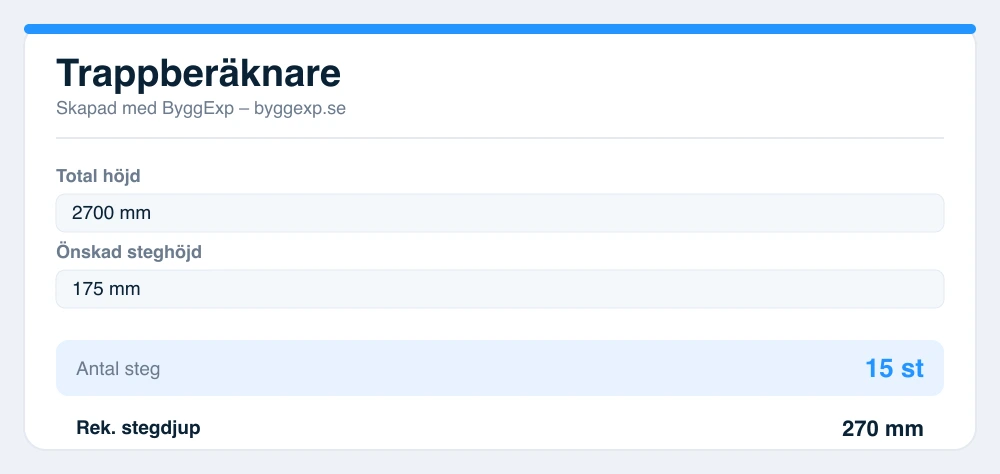Screen dimensions: 1000x474
Task: Focus the Önskad steghöjd input field
Action: (499, 289)
